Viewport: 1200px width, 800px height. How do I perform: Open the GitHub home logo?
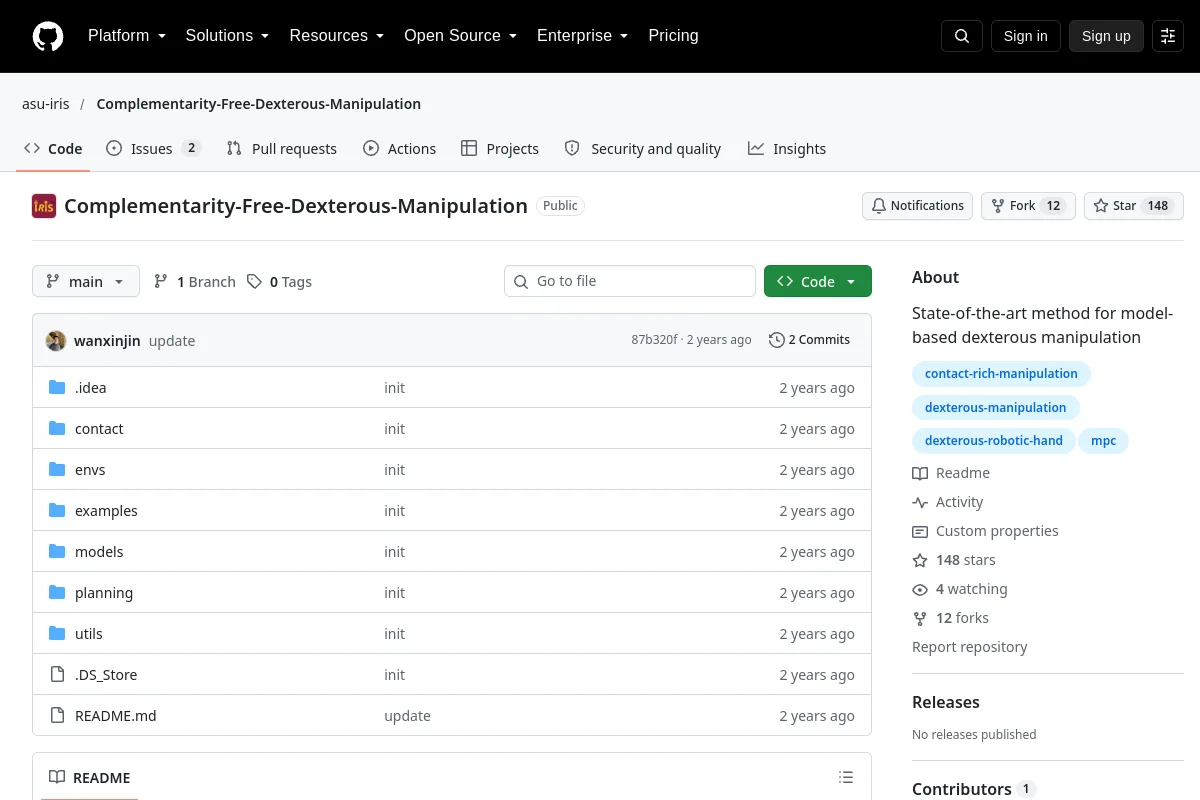tap(48, 36)
